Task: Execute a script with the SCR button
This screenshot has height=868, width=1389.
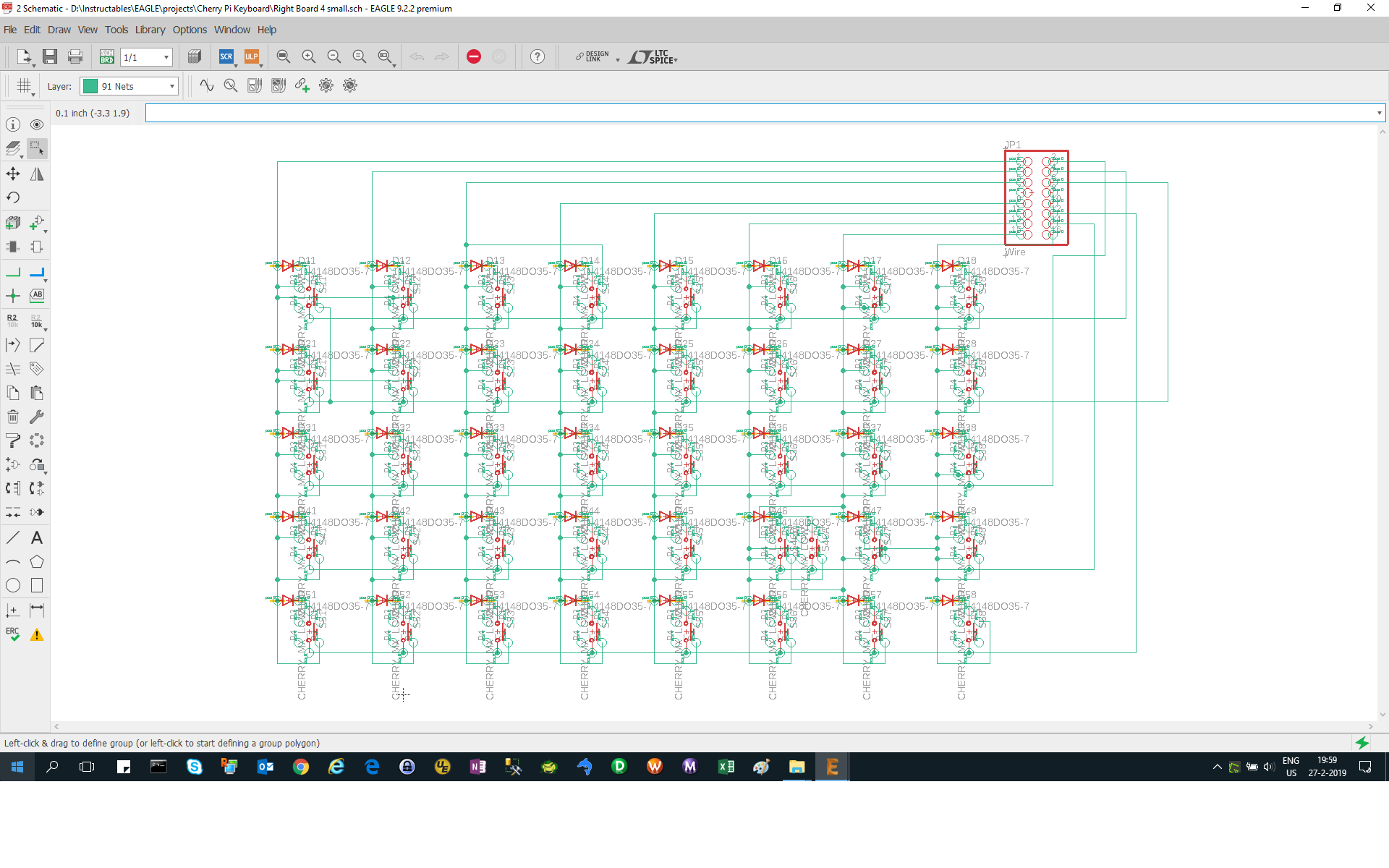Action: (225, 56)
